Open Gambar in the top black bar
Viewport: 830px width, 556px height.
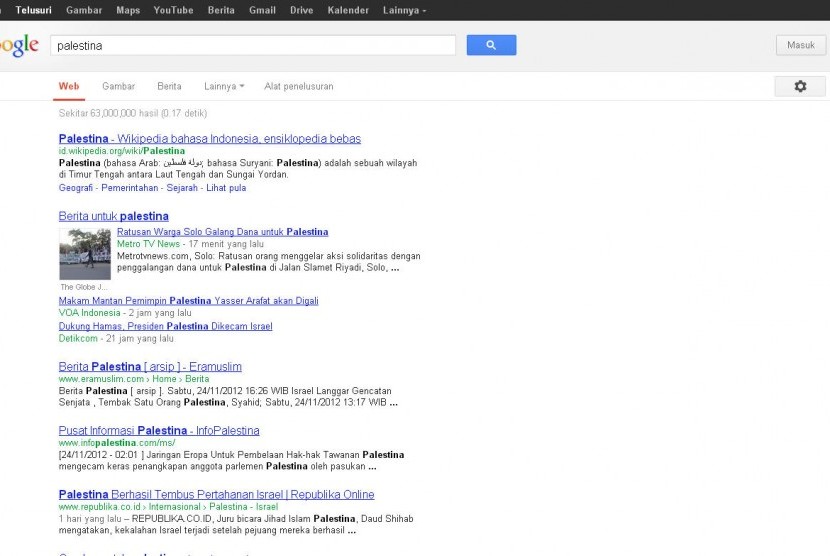point(84,10)
